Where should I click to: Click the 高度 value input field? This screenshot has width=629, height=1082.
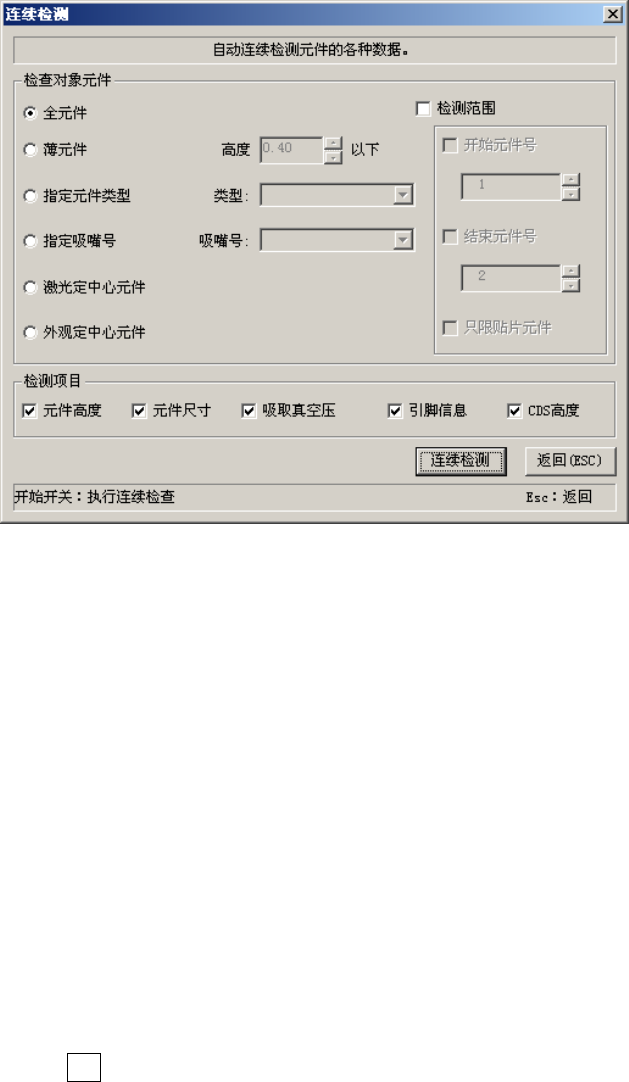[x=292, y=150]
